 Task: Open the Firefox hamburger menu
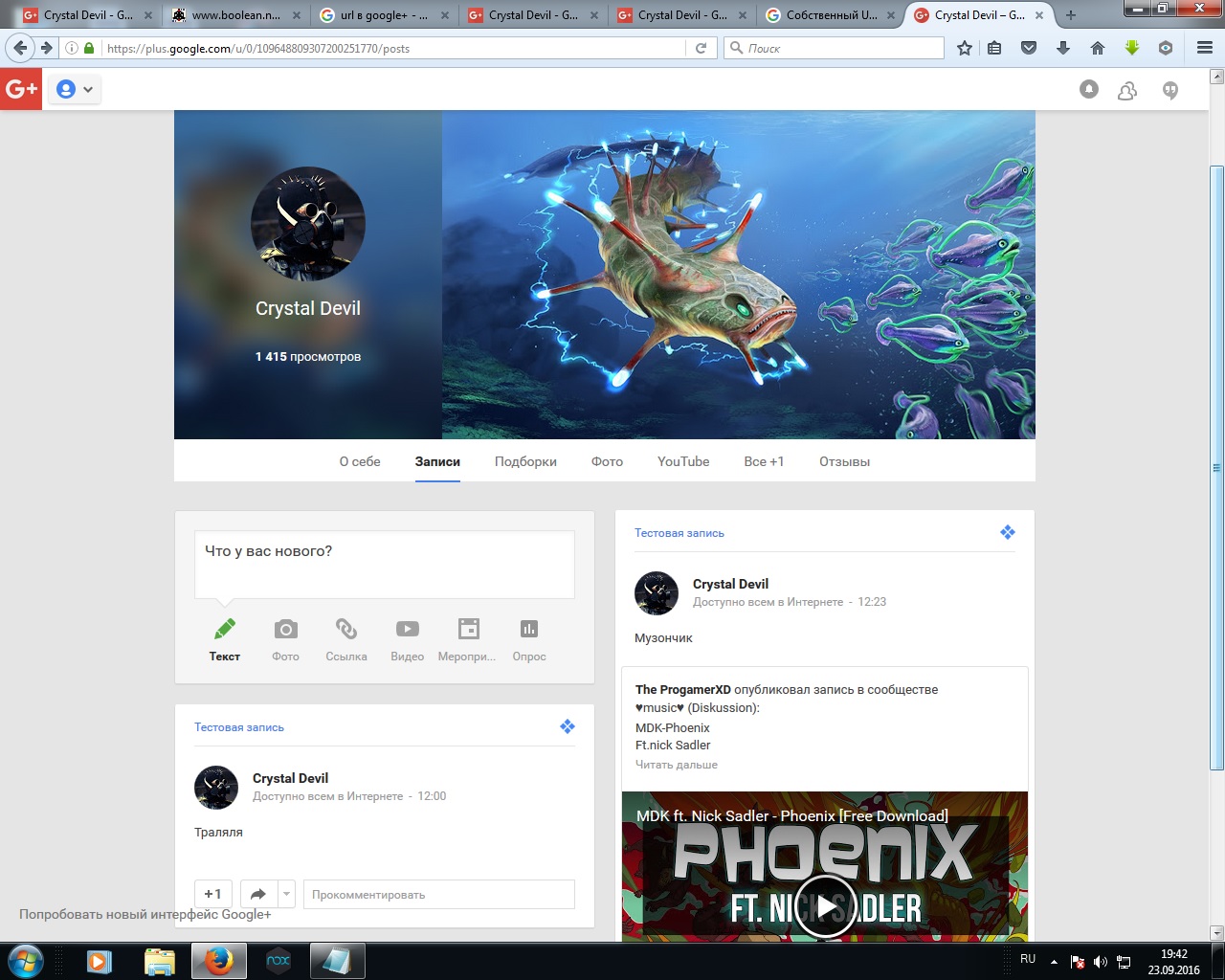1204,48
